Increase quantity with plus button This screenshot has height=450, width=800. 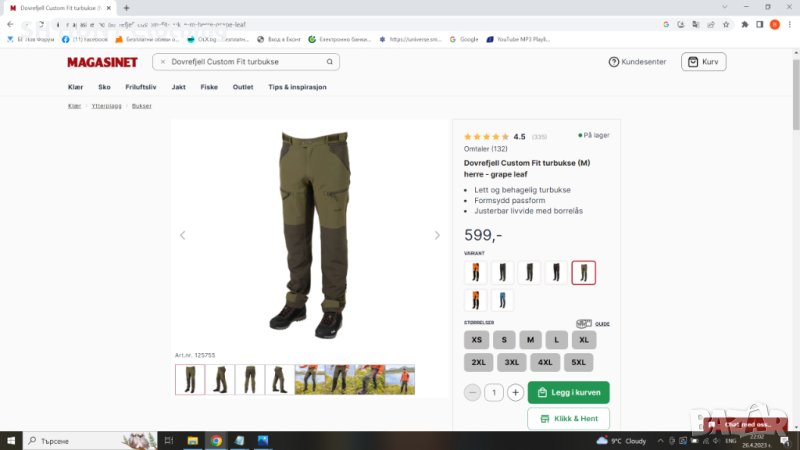point(515,393)
